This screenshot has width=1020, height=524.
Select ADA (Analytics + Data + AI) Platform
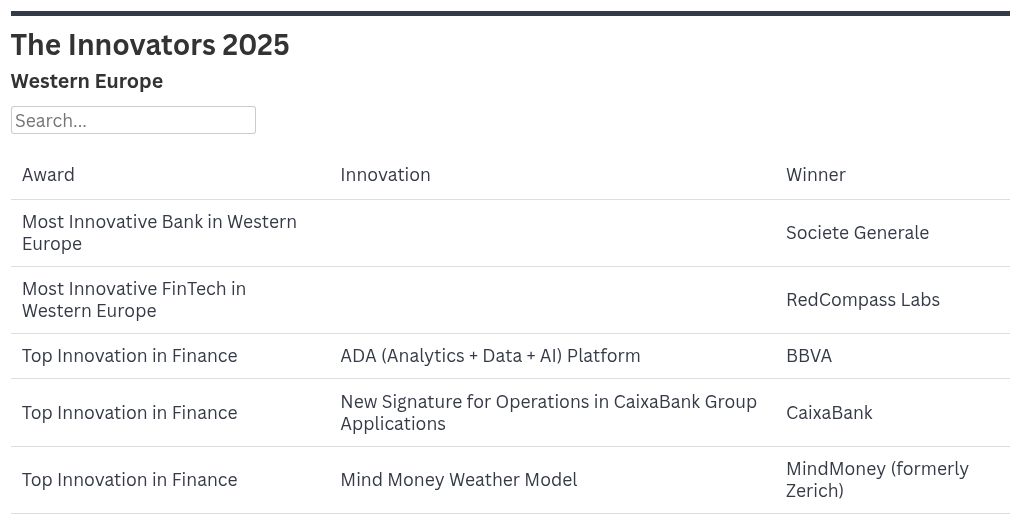pyautogui.click(x=490, y=356)
